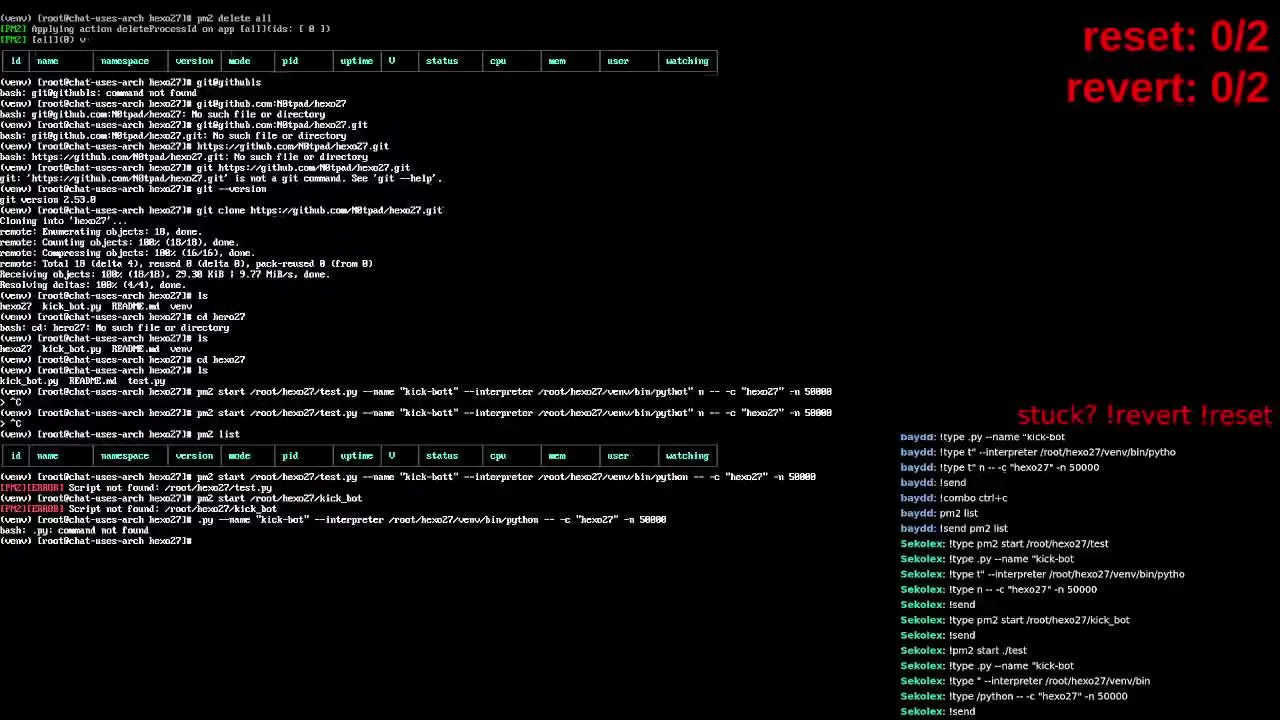Click Sekolex's '!pm2 start ./test' chat message

pos(963,650)
